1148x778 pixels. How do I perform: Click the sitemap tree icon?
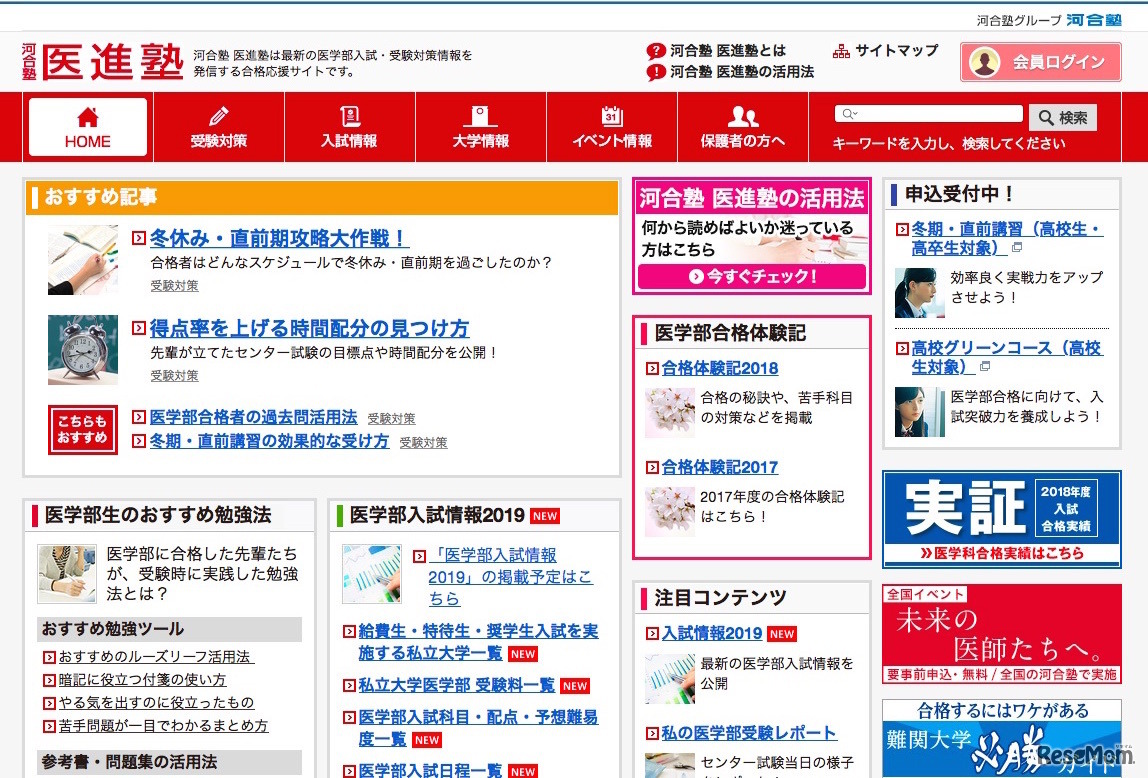[841, 51]
